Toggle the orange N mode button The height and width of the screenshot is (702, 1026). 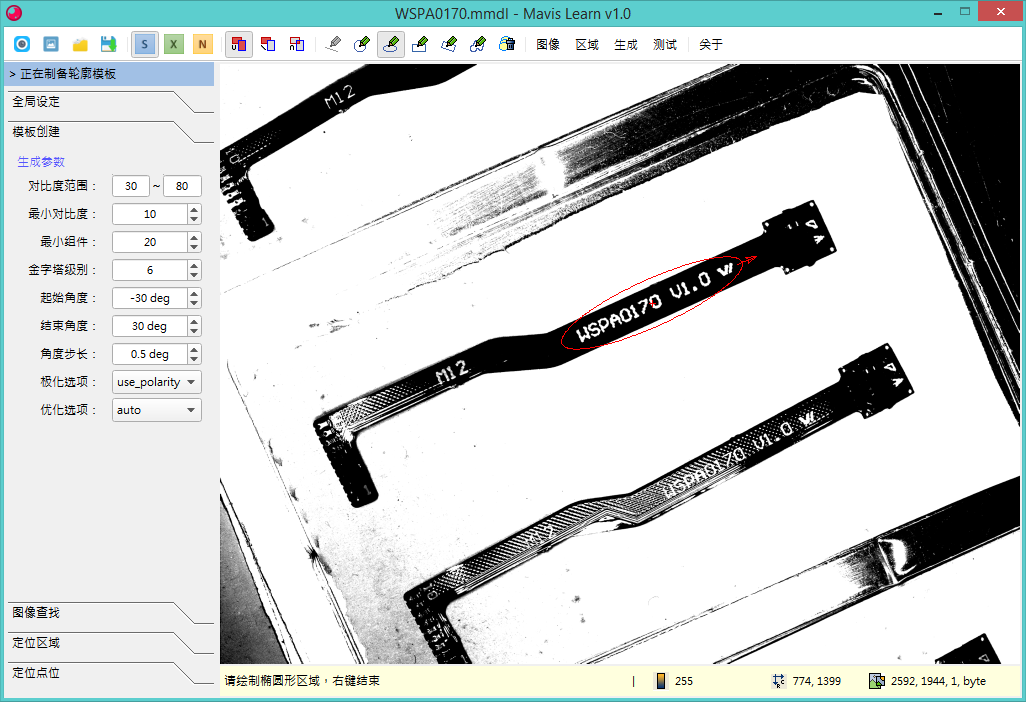[202, 44]
